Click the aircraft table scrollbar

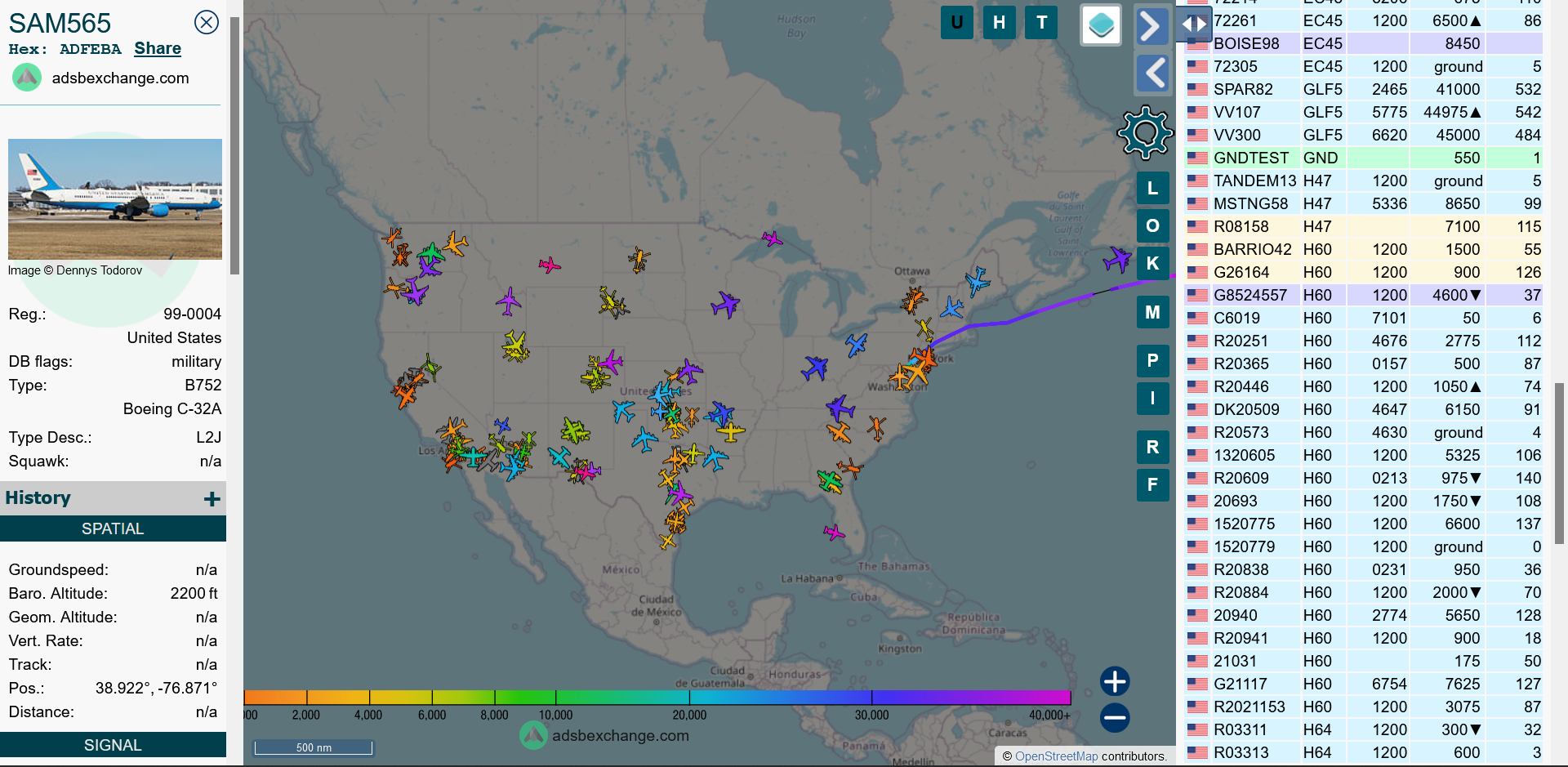1559,463
